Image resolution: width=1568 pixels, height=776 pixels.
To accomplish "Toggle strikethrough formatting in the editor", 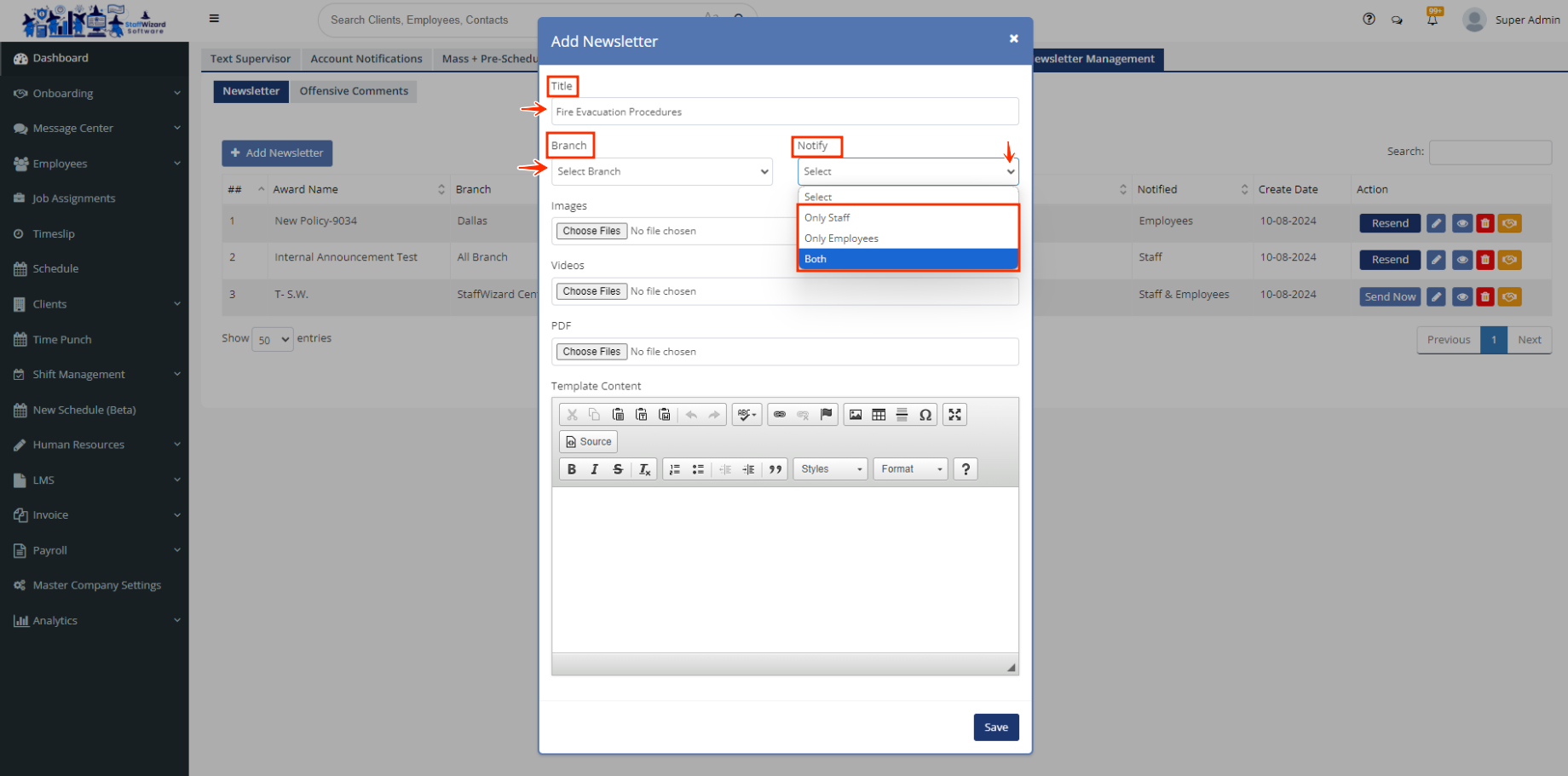I will [618, 469].
